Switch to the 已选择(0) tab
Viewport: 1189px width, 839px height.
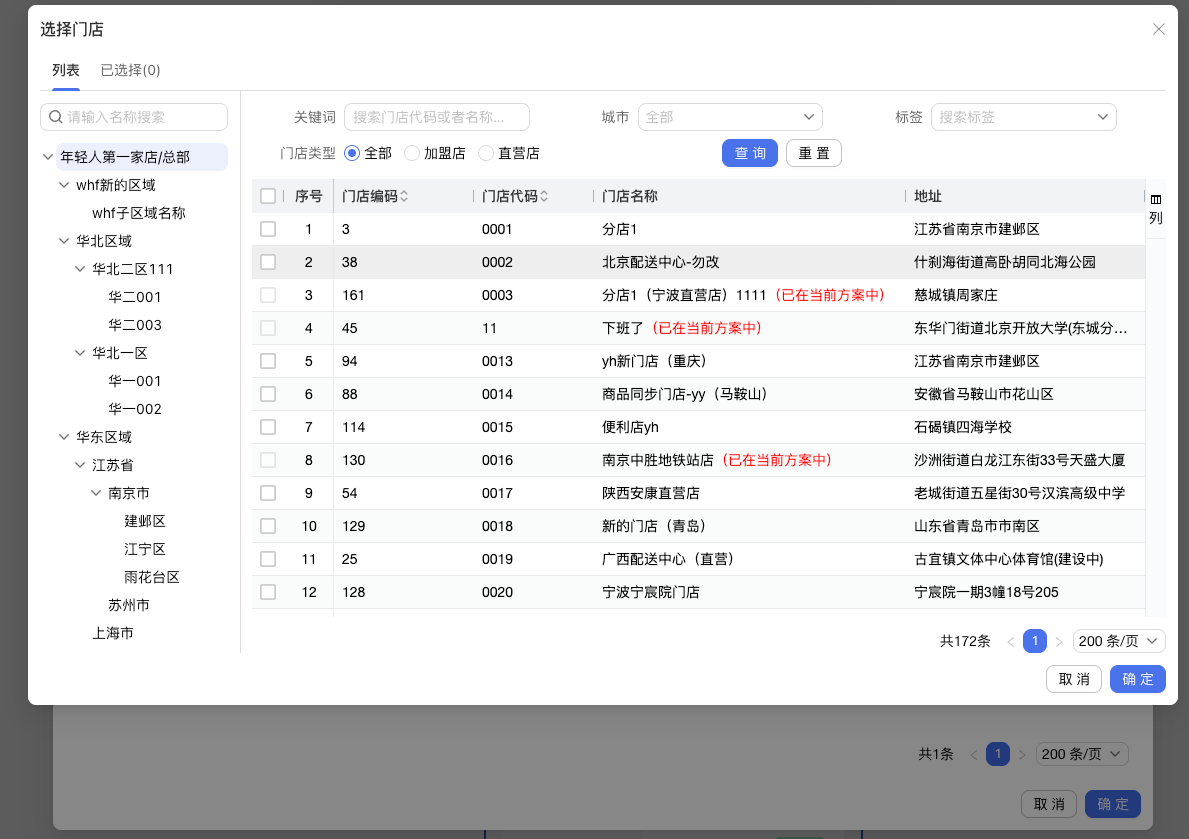pos(130,71)
